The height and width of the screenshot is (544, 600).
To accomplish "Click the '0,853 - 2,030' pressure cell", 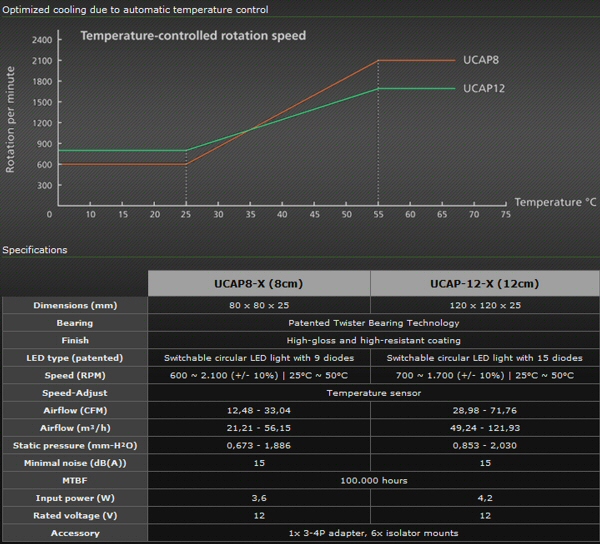I will tap(485, 446).
